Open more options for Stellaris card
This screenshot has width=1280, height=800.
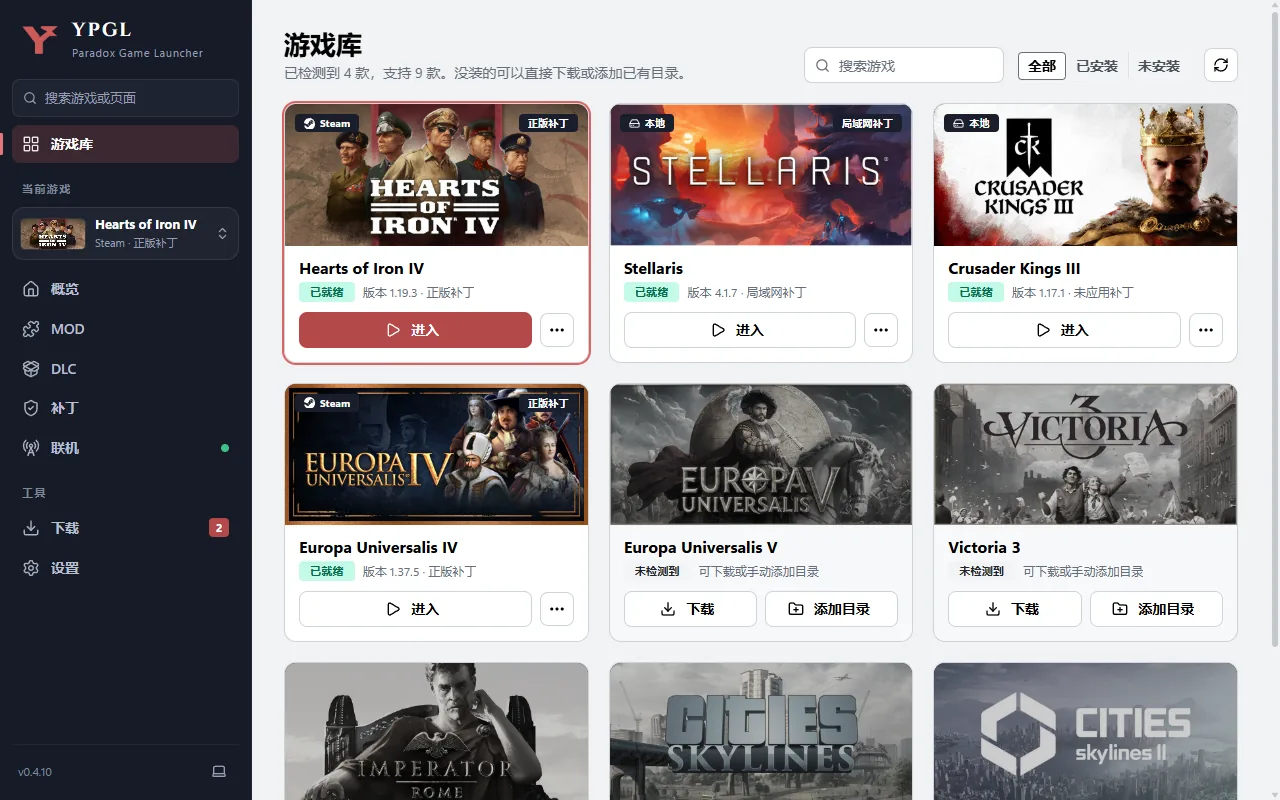click(x=881, y=330)
